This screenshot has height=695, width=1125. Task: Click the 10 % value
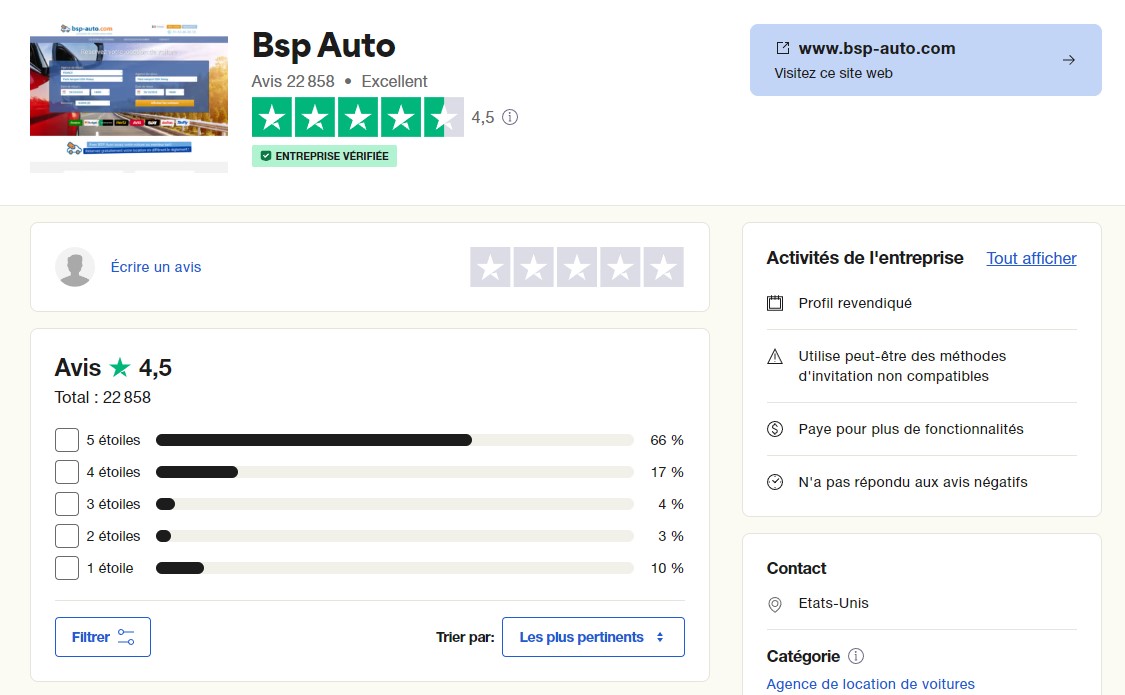(667, 568)
